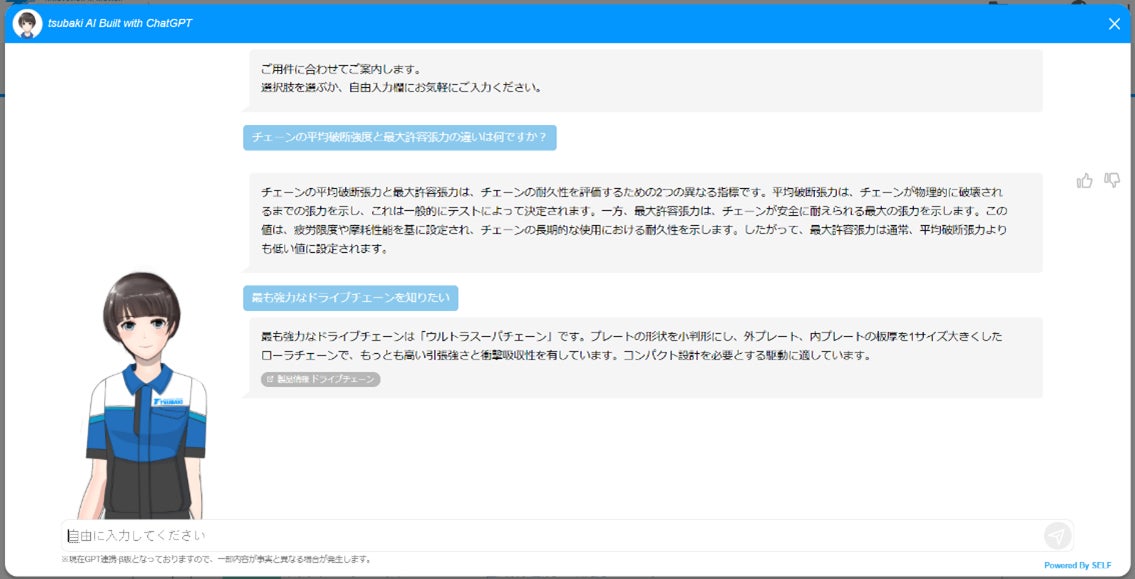Image resolution: width=1135 pixels, height=579 pixels.
Task: Open the 製品情報 ドライブチェーン link chip
Action: coord(321,379)
